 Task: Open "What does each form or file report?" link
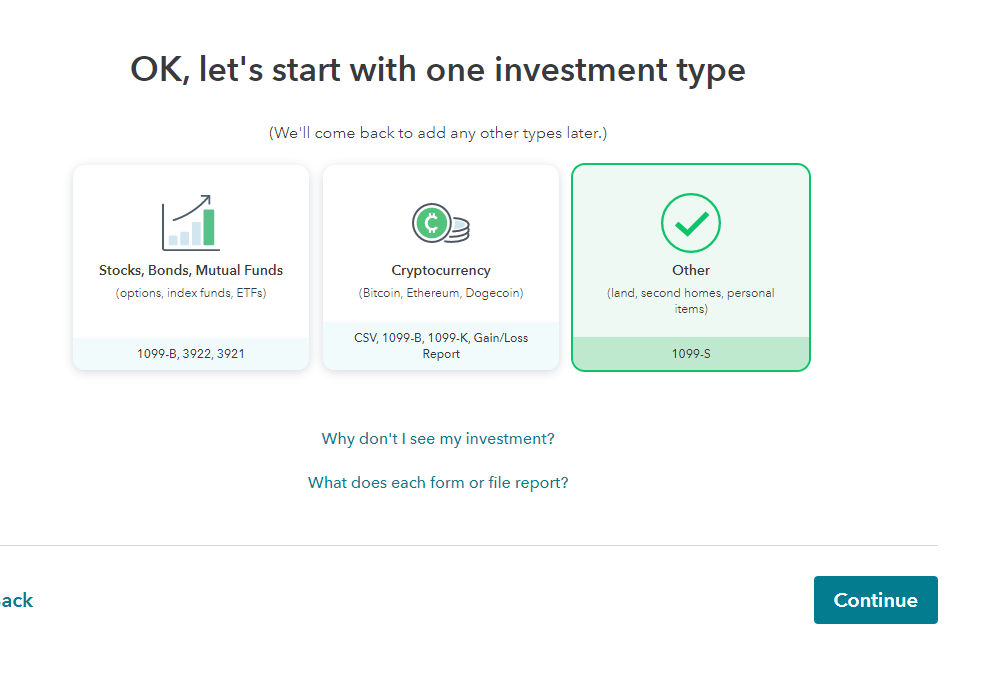coord(438,483)
